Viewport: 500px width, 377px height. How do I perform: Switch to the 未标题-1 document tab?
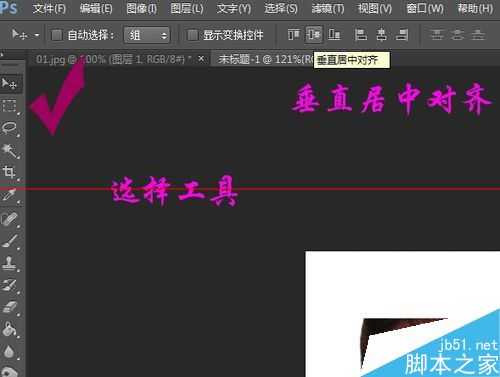pyautogui.click(x=263, y=60)
